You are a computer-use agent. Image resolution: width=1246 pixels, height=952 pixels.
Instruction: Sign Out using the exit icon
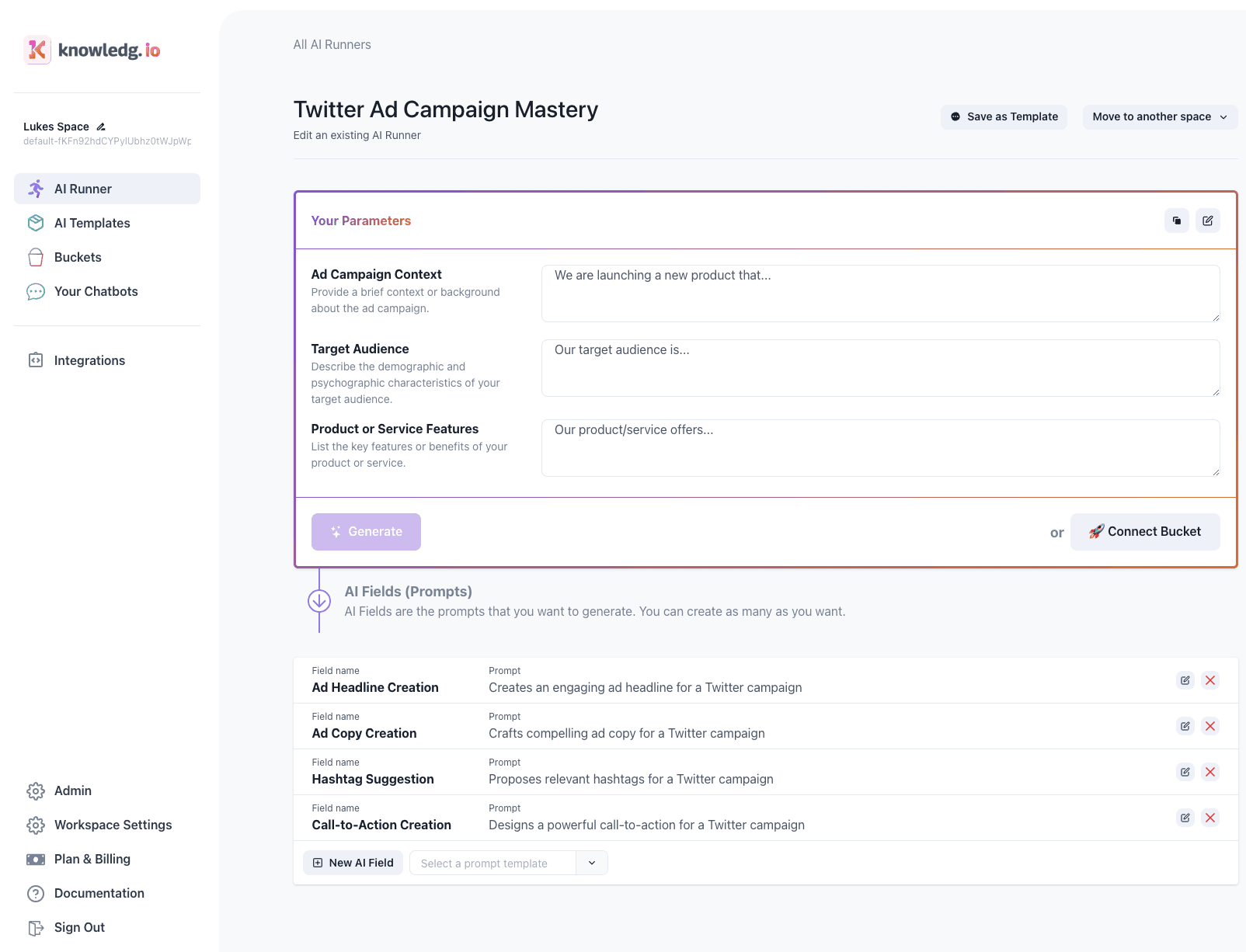[37, 927]
